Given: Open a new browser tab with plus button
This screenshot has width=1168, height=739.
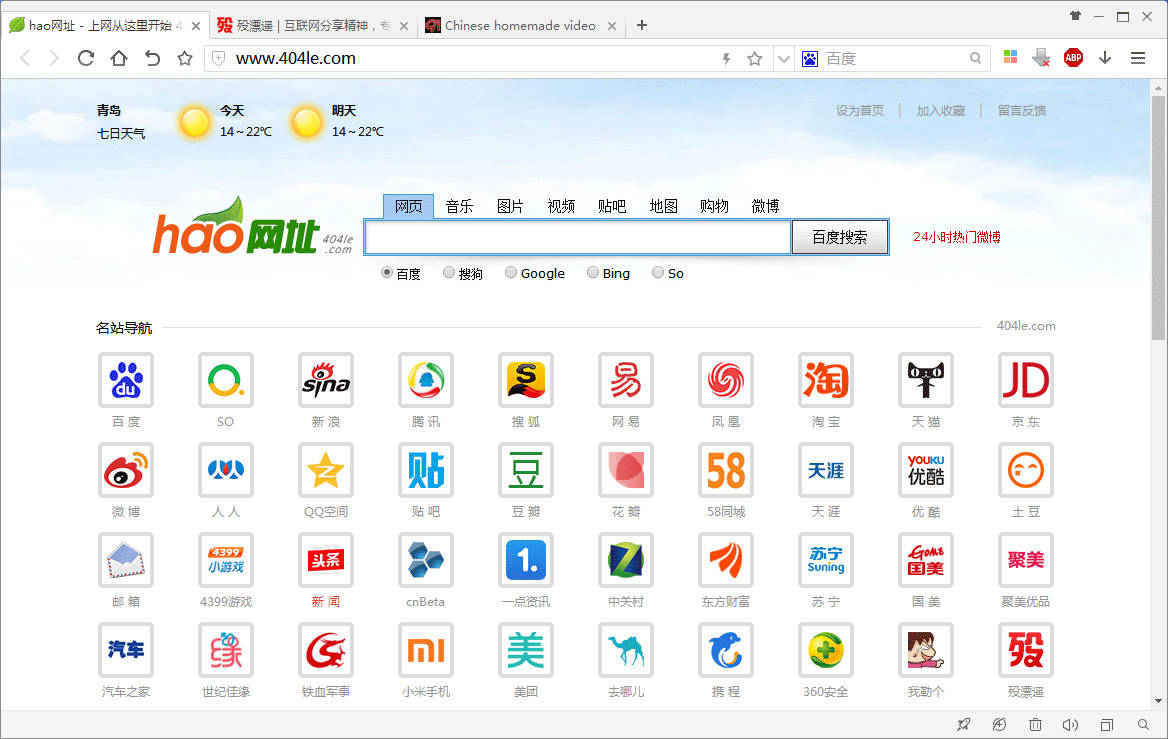Looking at the screenshot, I should pos(641,25).
